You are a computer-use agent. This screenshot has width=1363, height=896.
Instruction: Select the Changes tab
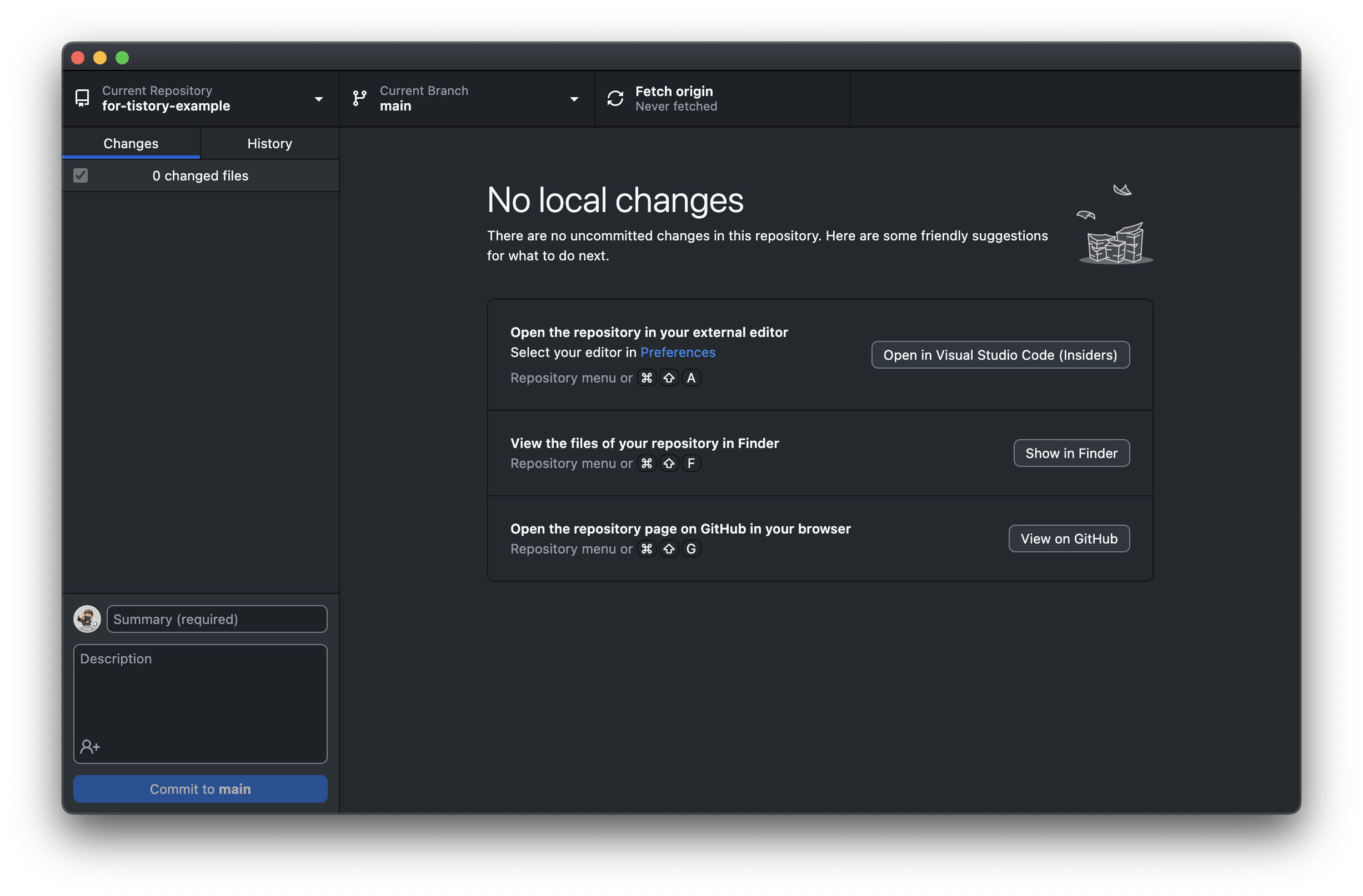click(131, 143)
